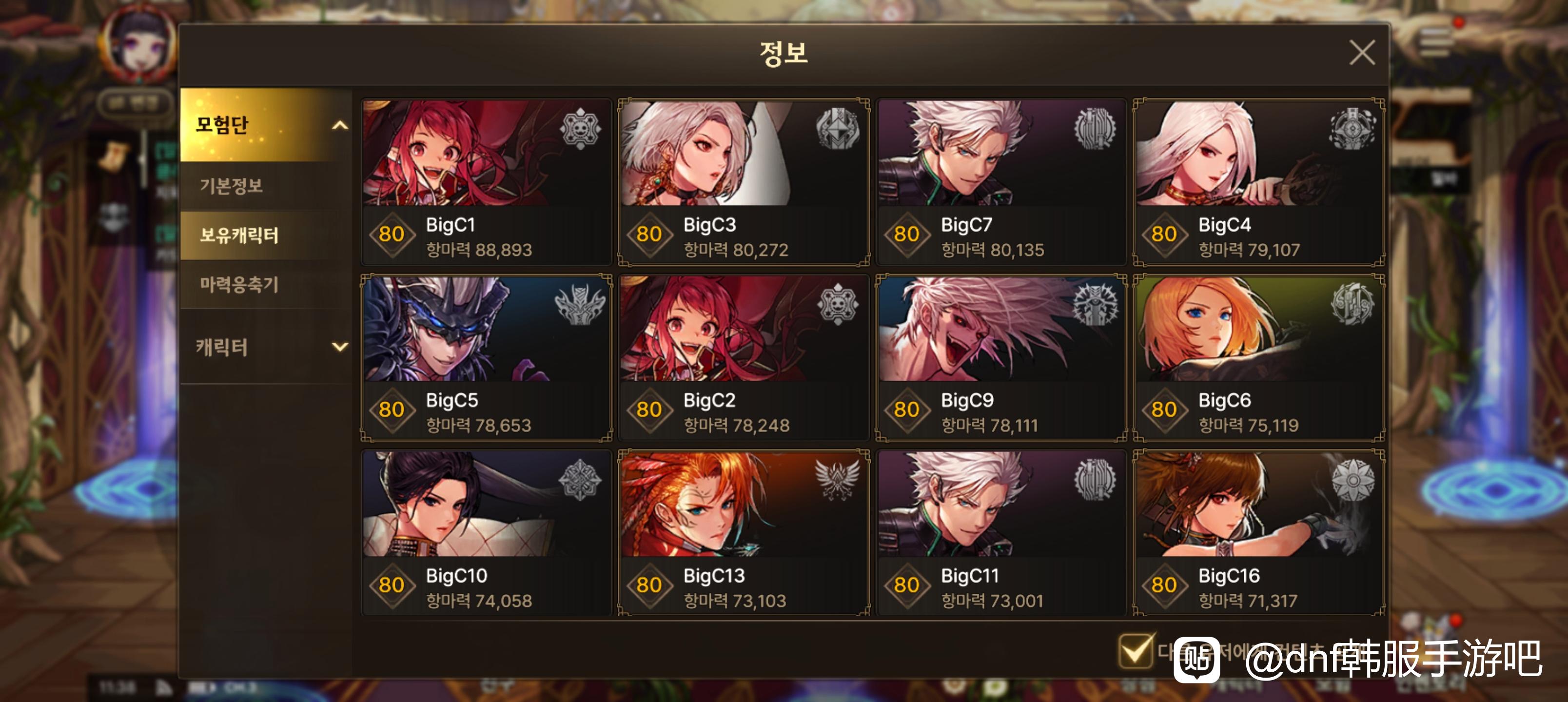Click the spiked emblem on BigC9 card
The image size is (1568, 702).
(1095, 304)
